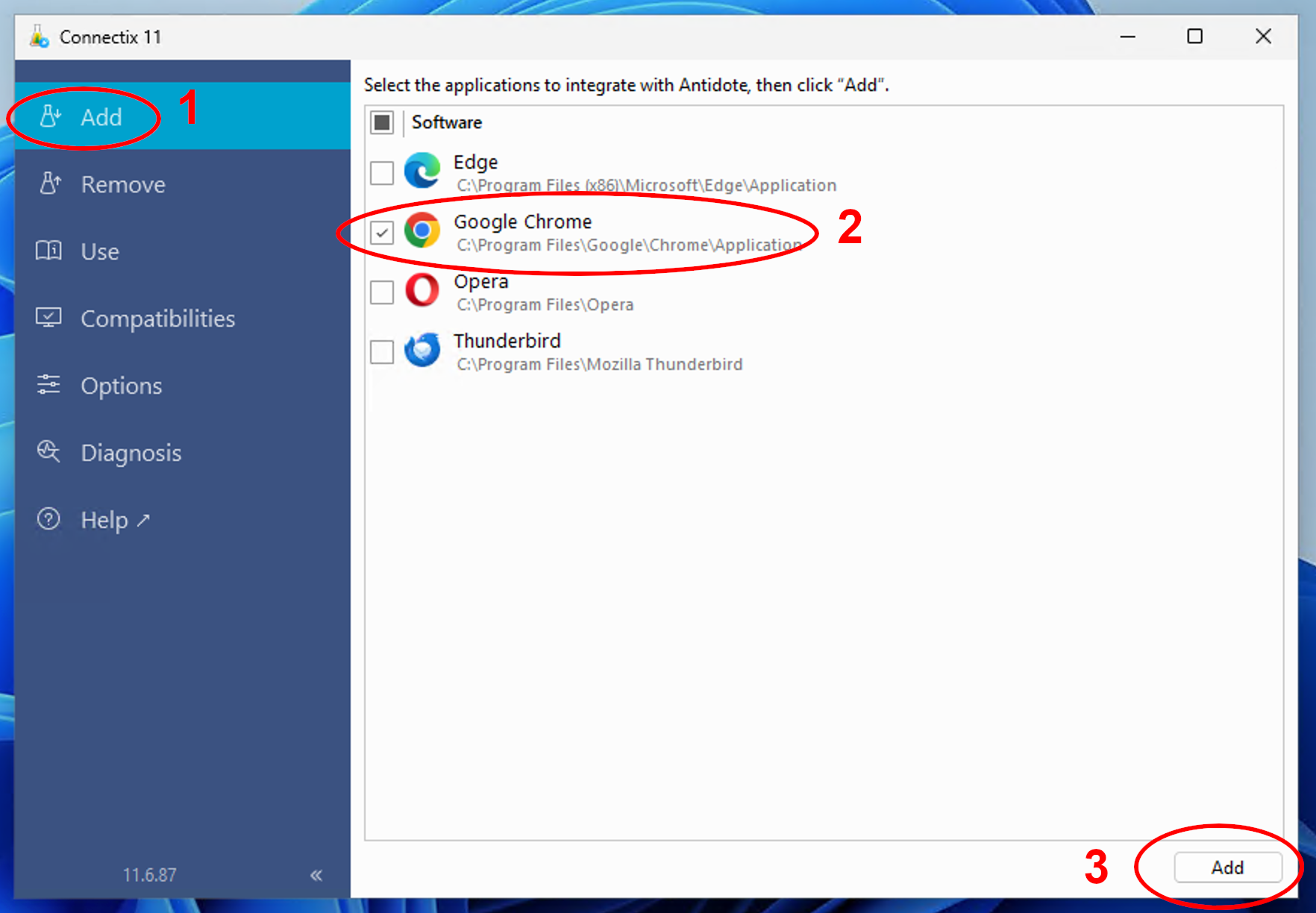Enable the Thunderbird checkbox
The image size is (1316, 913).
click(x=382, y=352)
